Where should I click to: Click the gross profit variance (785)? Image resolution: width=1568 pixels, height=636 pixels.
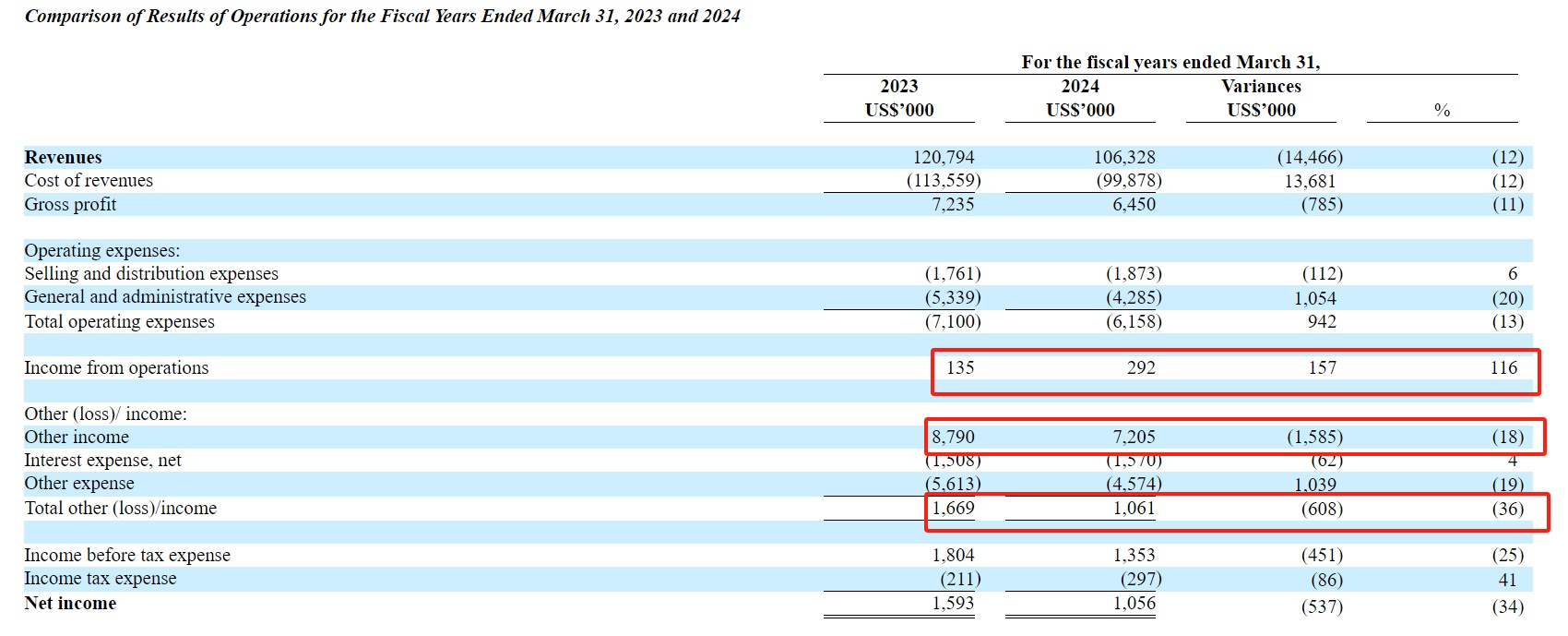[x=1322, y=204]
